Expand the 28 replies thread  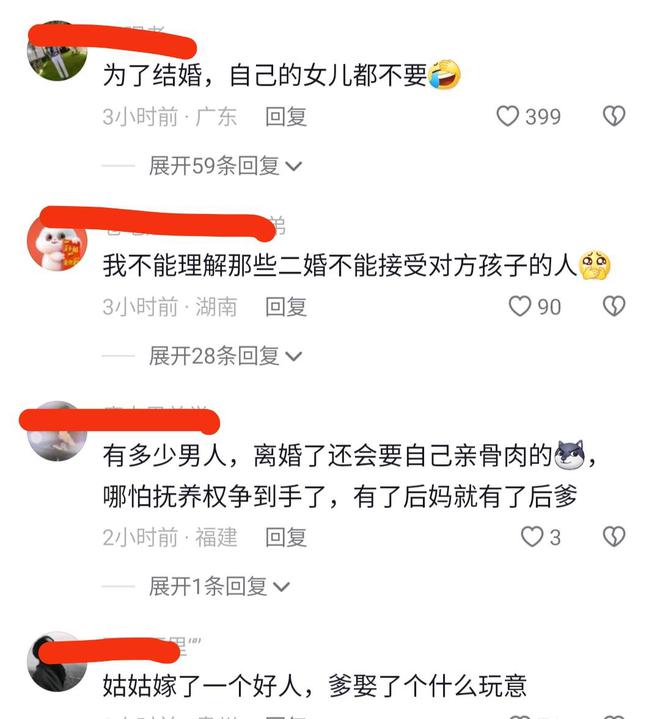click(x=225, y=356)
